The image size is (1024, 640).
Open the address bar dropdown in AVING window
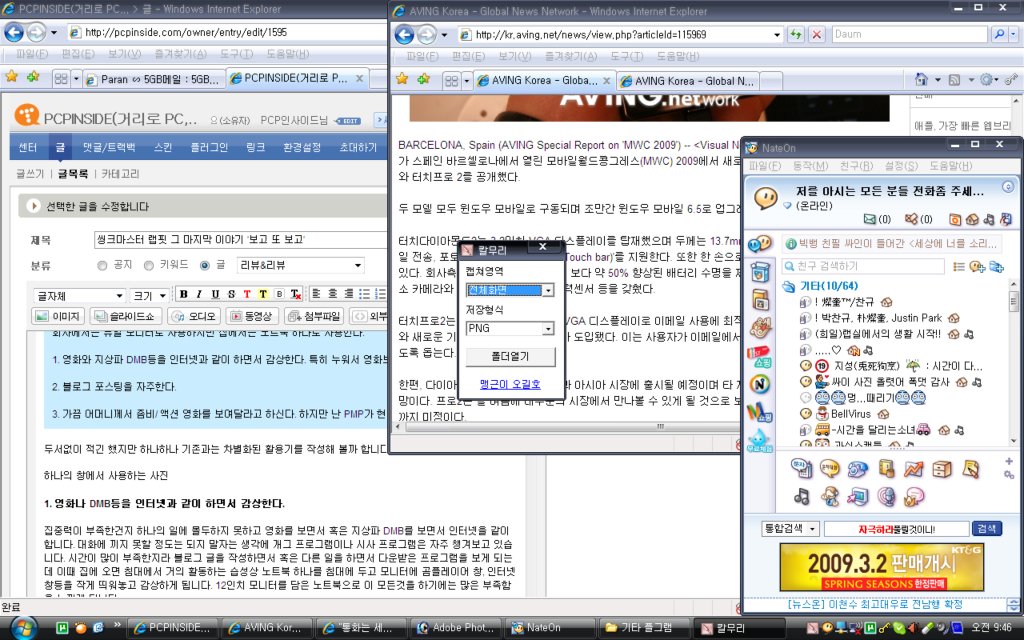point(776,35)
